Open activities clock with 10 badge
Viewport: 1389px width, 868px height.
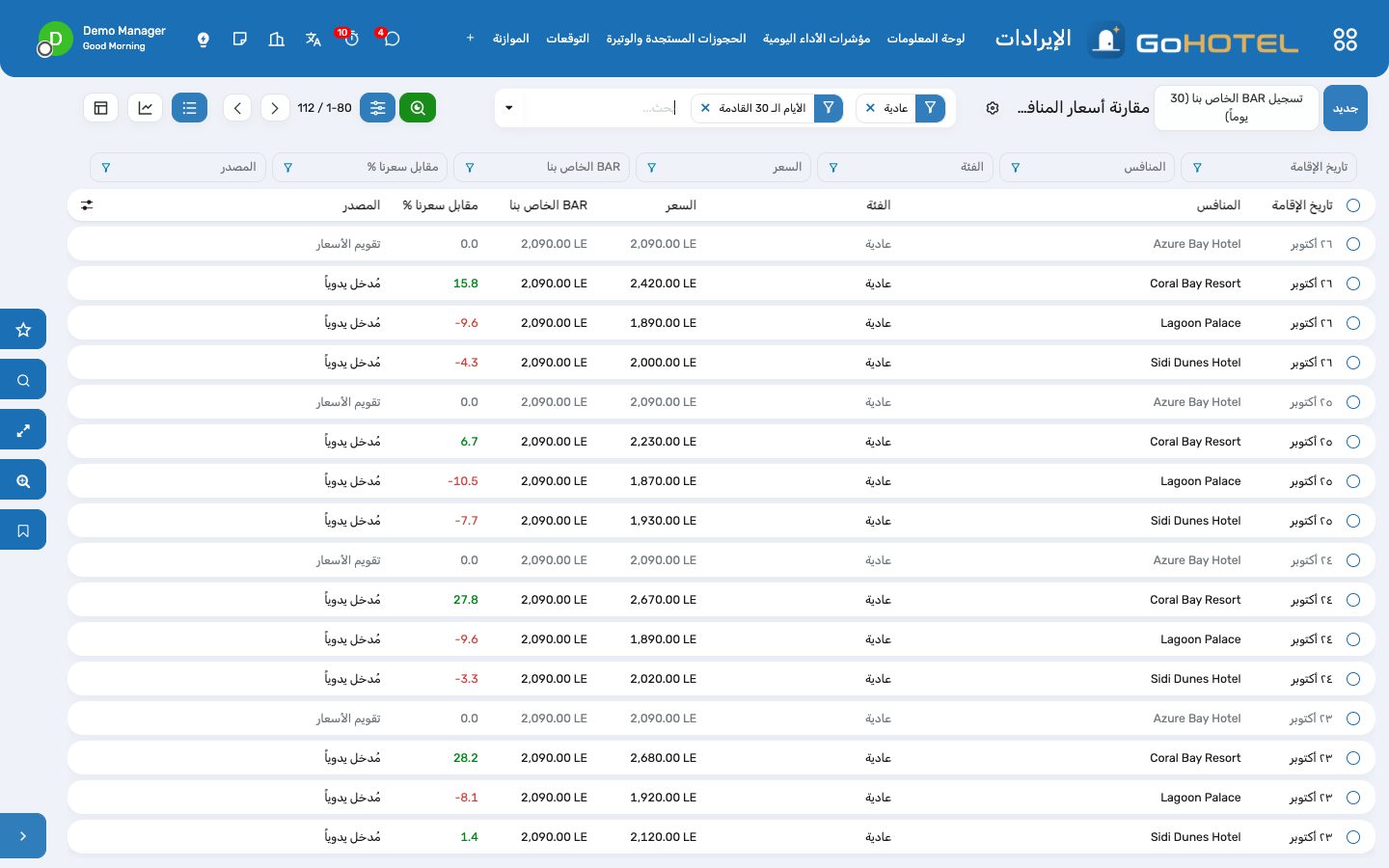(x=350, y=39)
